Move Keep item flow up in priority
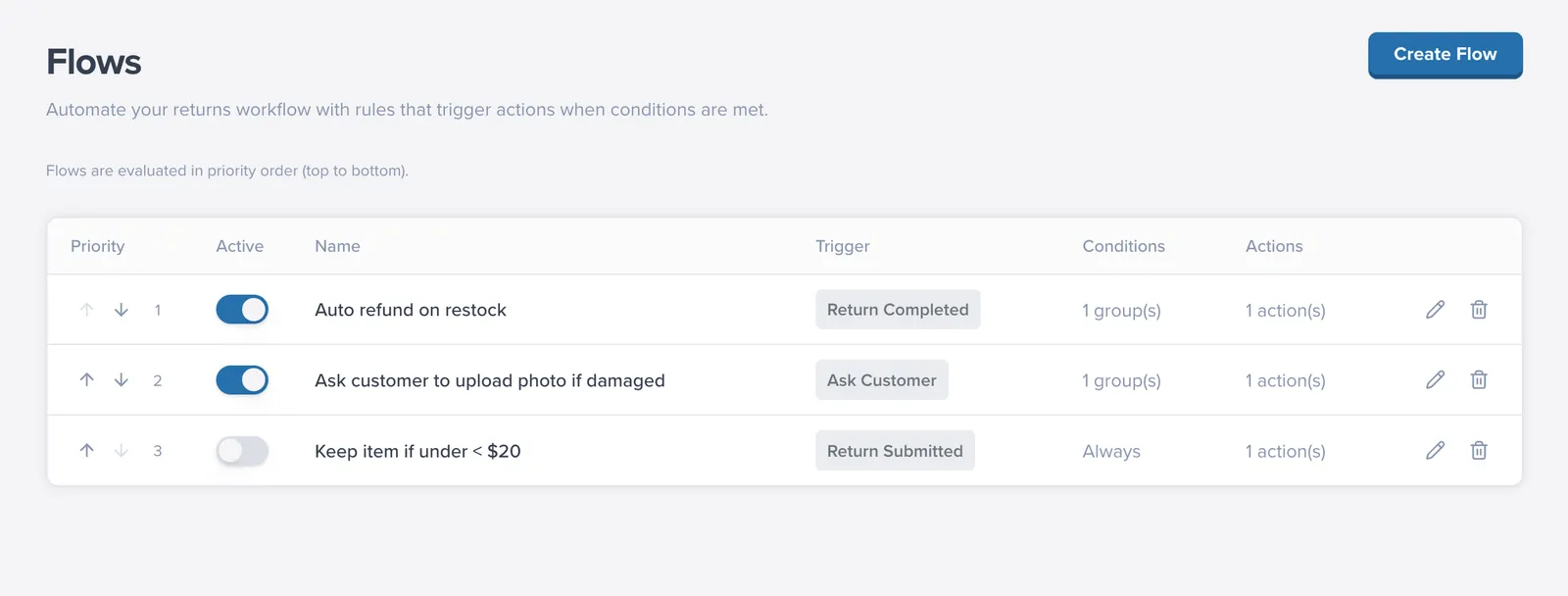The height and width of the screenshot is (596, 1568). [x=86, y=451]
